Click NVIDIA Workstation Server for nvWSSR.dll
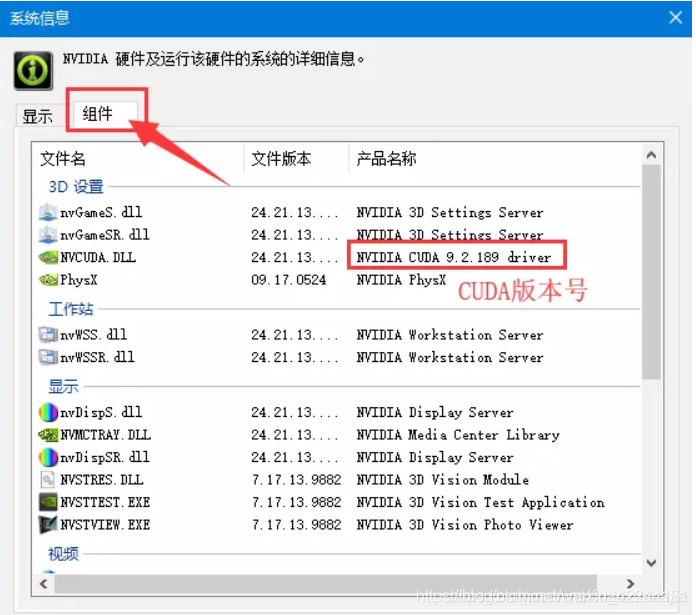Screen dimensions: 696x615 point(450,357)
